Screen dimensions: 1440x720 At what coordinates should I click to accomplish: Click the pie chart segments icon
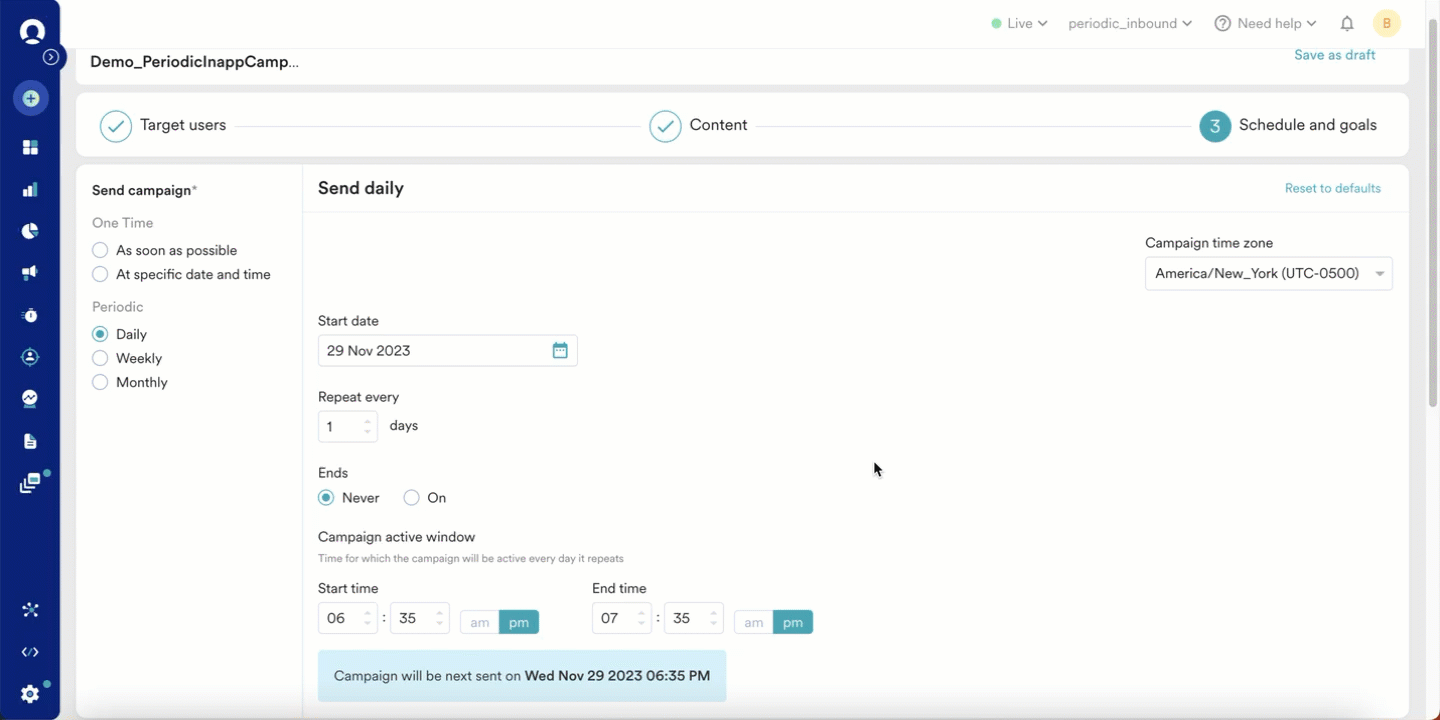(x=30, y=231)
